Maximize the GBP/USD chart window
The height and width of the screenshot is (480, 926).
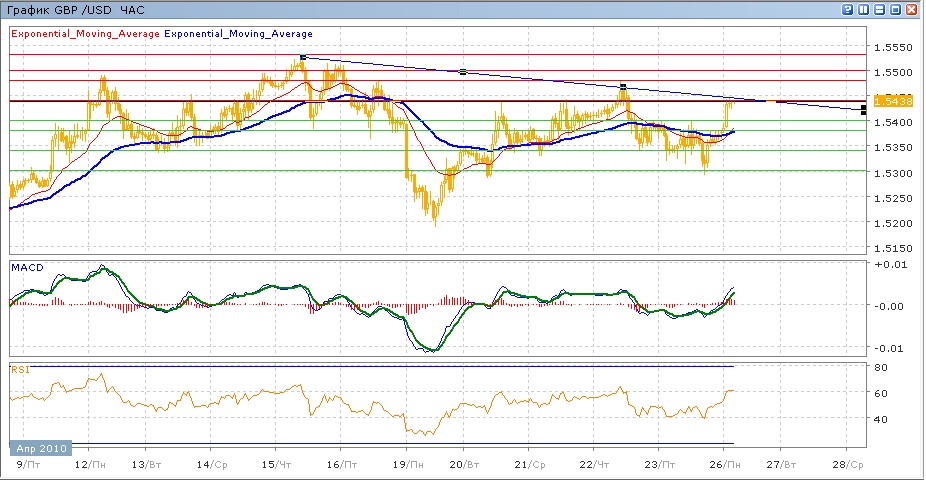tap(896, 9)
